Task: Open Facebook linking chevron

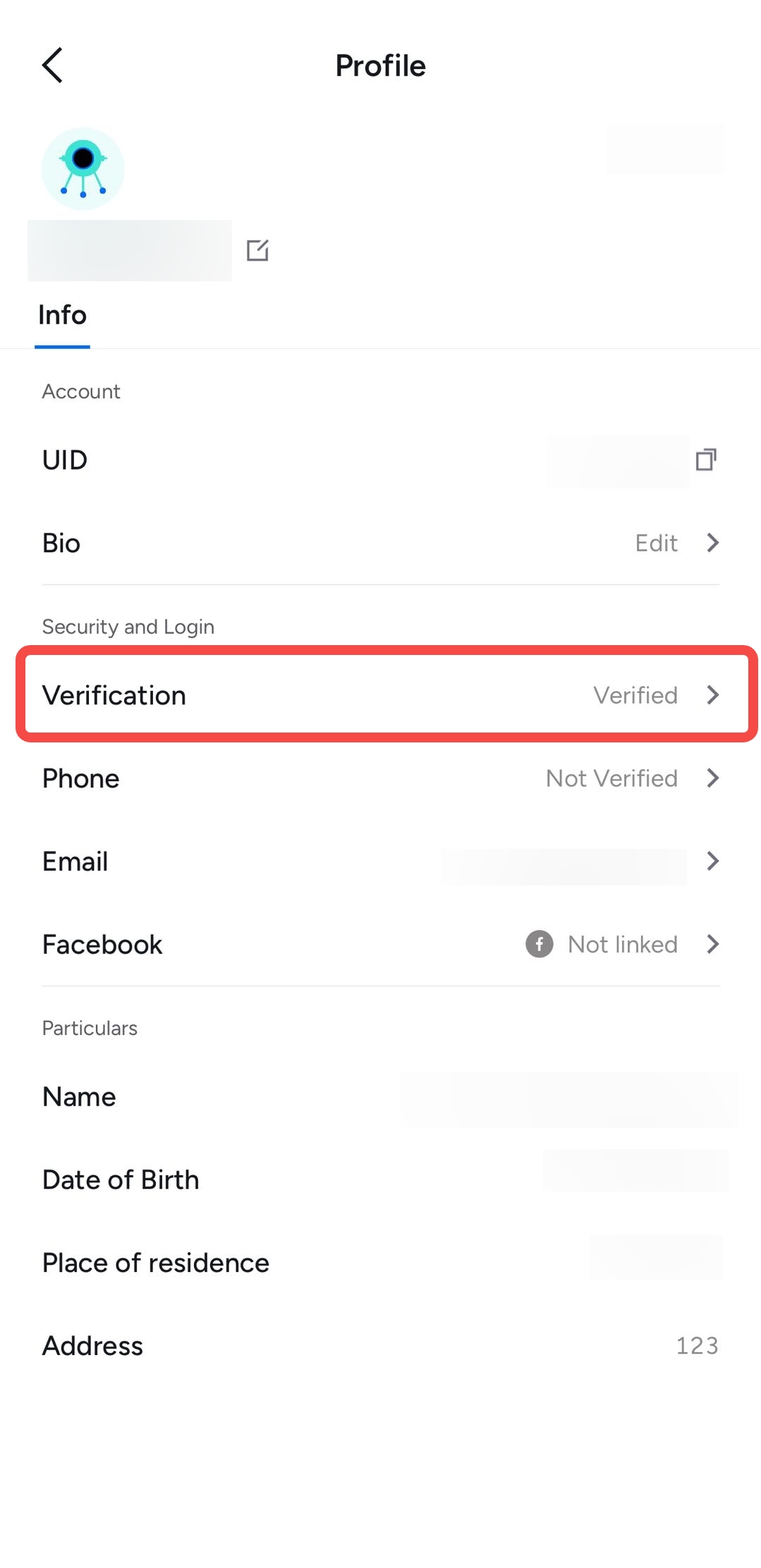Action: [712, 944]
